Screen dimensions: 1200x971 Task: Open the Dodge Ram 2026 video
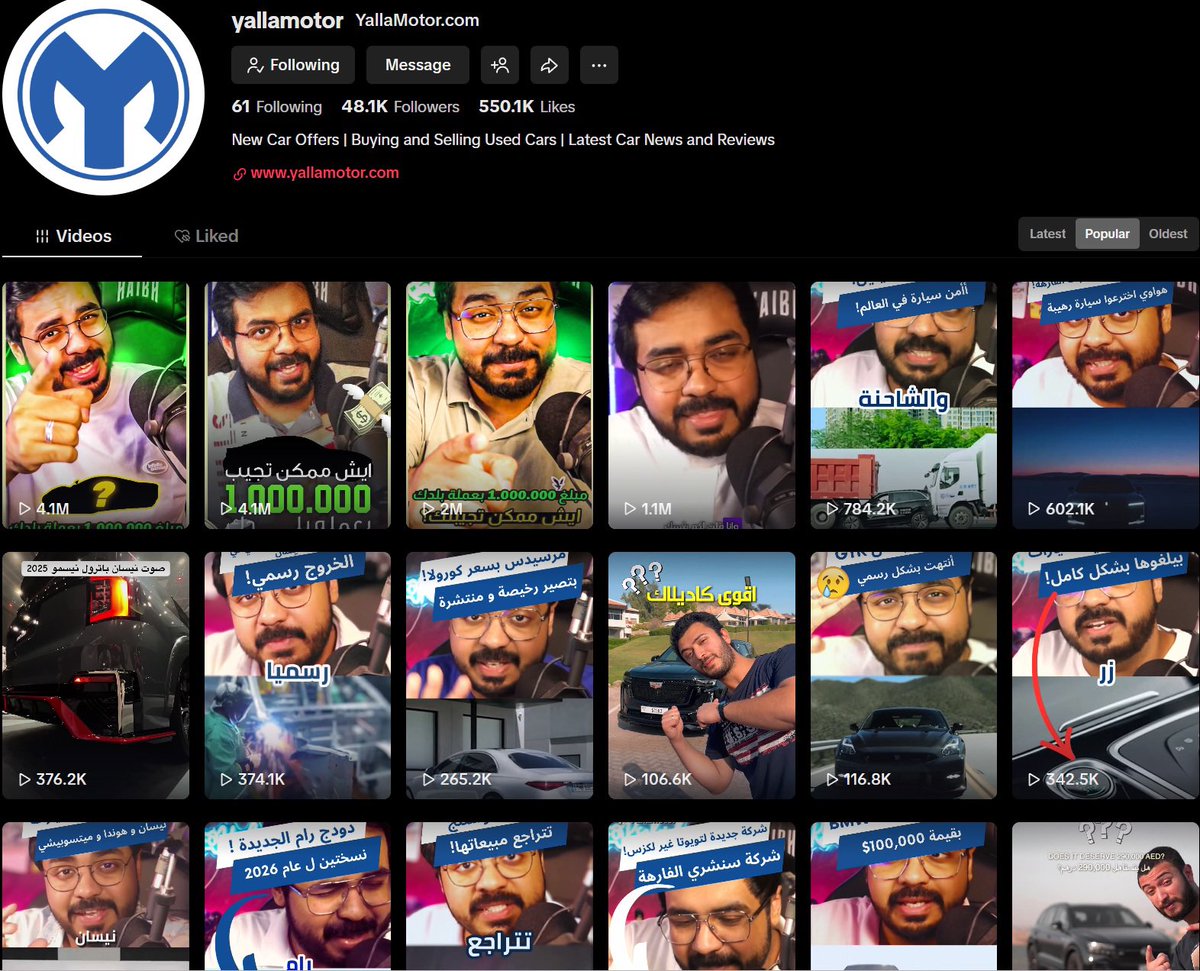pos(297,896)
